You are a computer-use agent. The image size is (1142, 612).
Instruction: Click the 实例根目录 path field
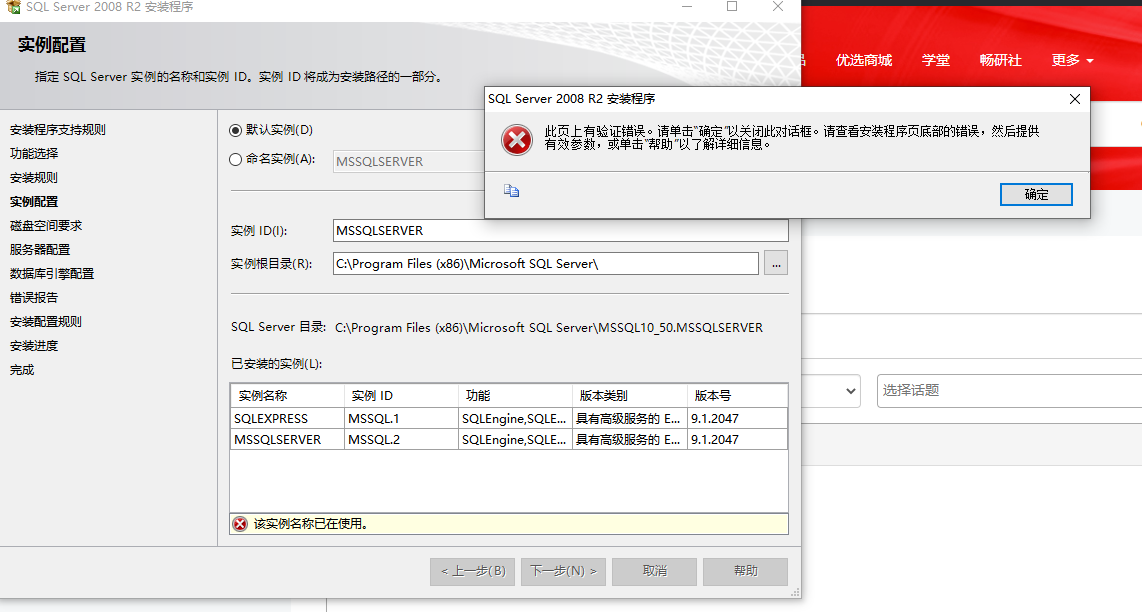point(546,264)
